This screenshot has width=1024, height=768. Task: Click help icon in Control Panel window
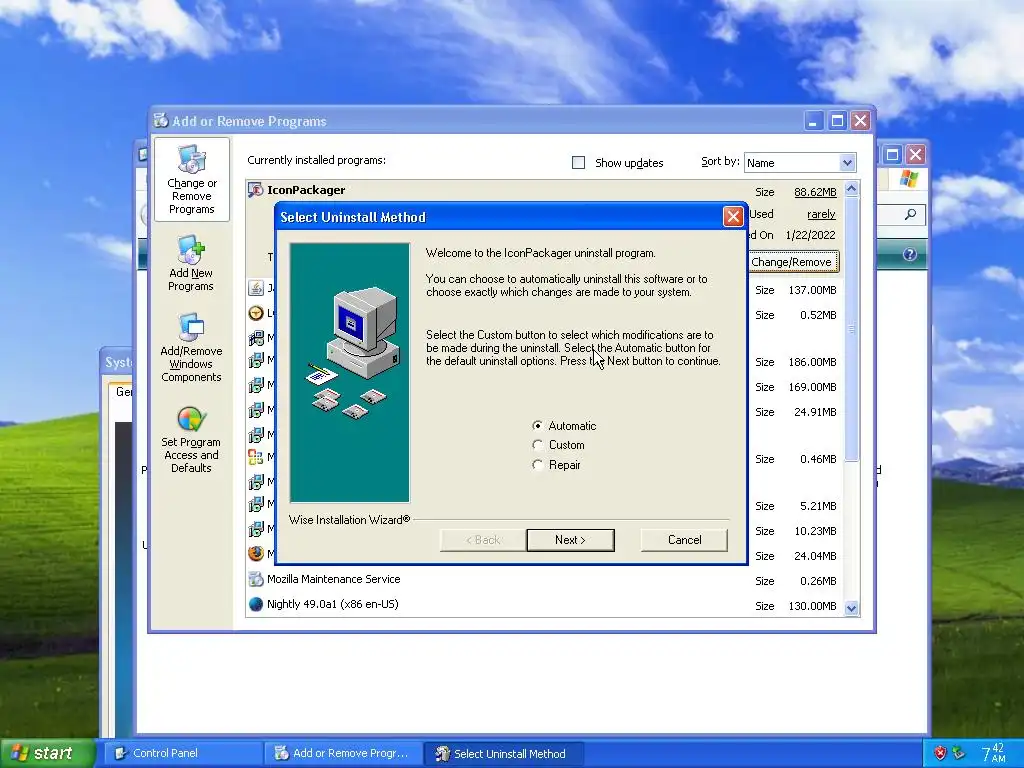[x=909, y=255]
